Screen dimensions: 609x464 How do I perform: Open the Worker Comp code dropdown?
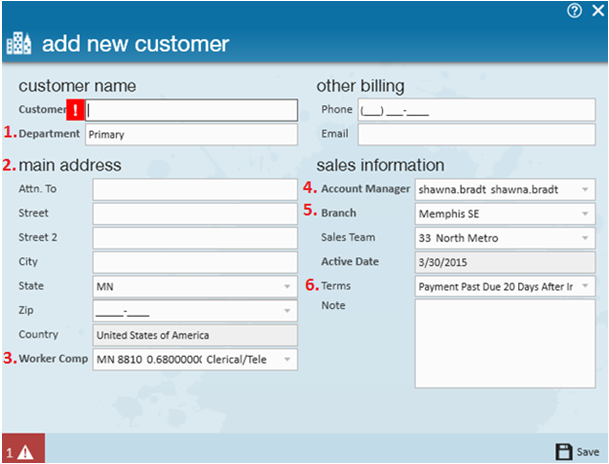195,360
